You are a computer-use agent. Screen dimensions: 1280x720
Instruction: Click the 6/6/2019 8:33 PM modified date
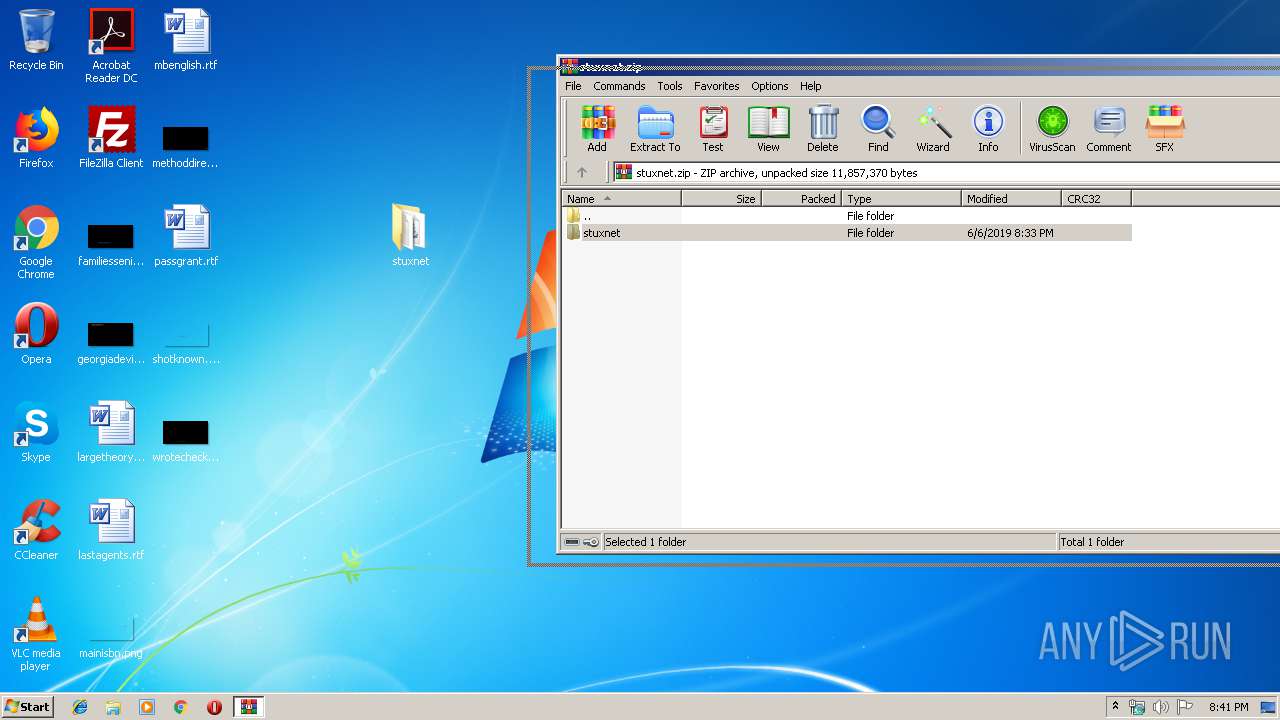[1010, 233]
